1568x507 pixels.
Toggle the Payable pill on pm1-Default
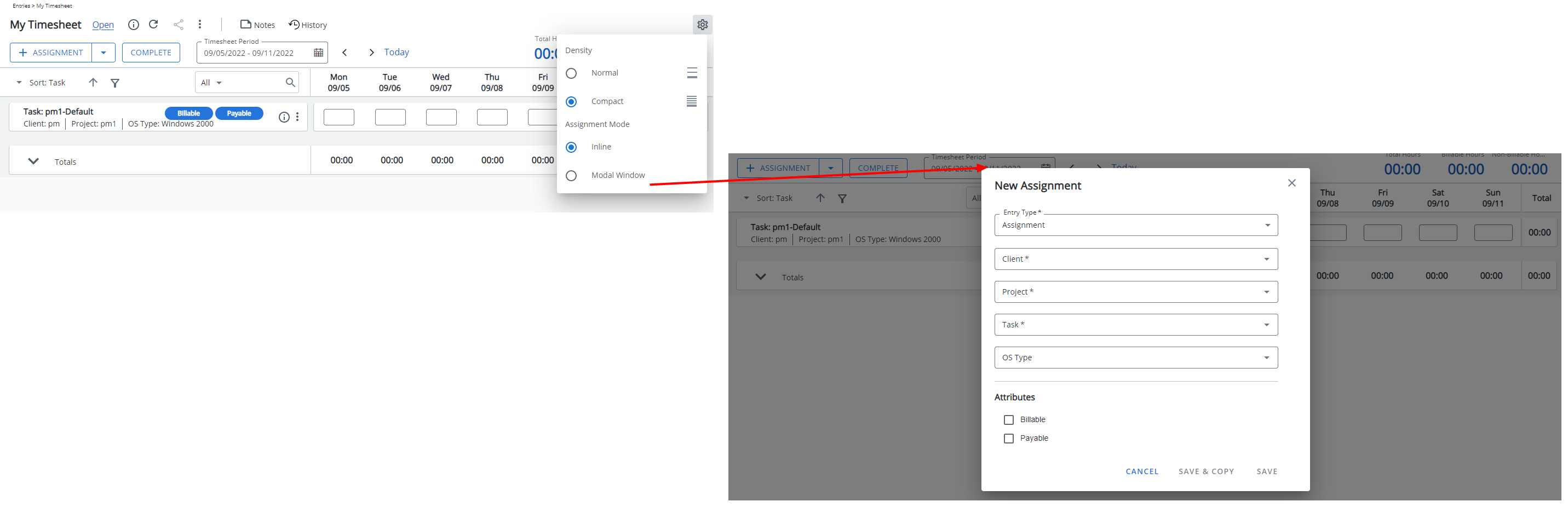click(239, 114)
